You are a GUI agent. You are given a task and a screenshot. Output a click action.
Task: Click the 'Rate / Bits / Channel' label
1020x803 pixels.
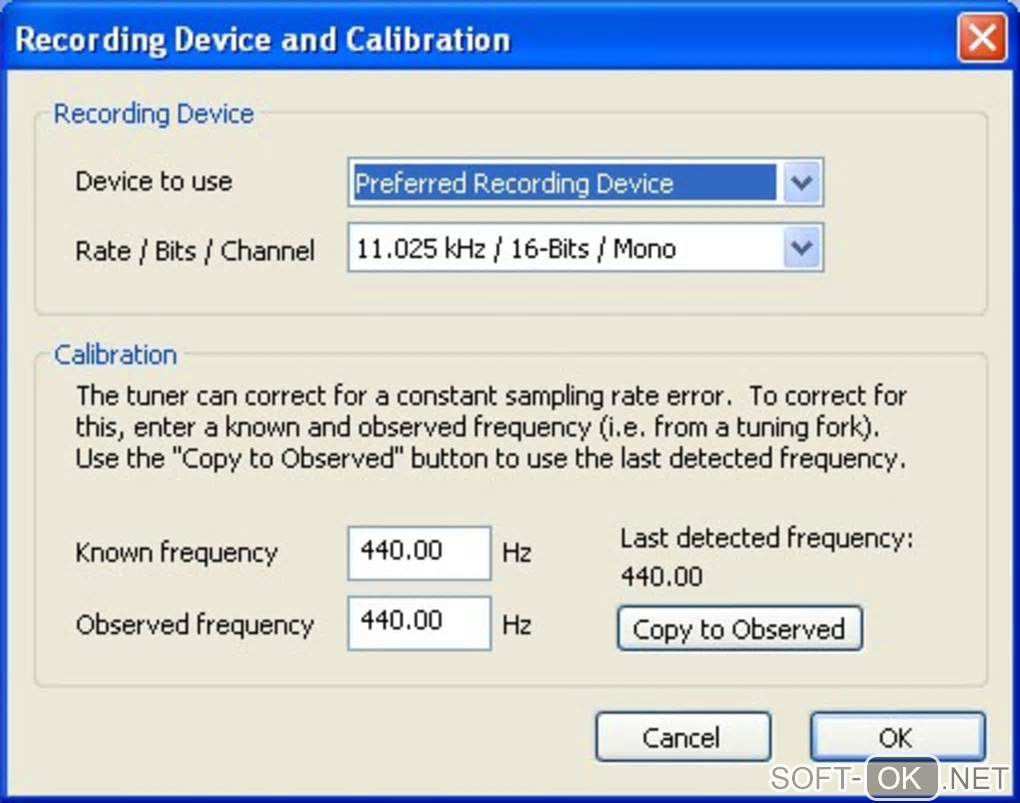point(195,251)
